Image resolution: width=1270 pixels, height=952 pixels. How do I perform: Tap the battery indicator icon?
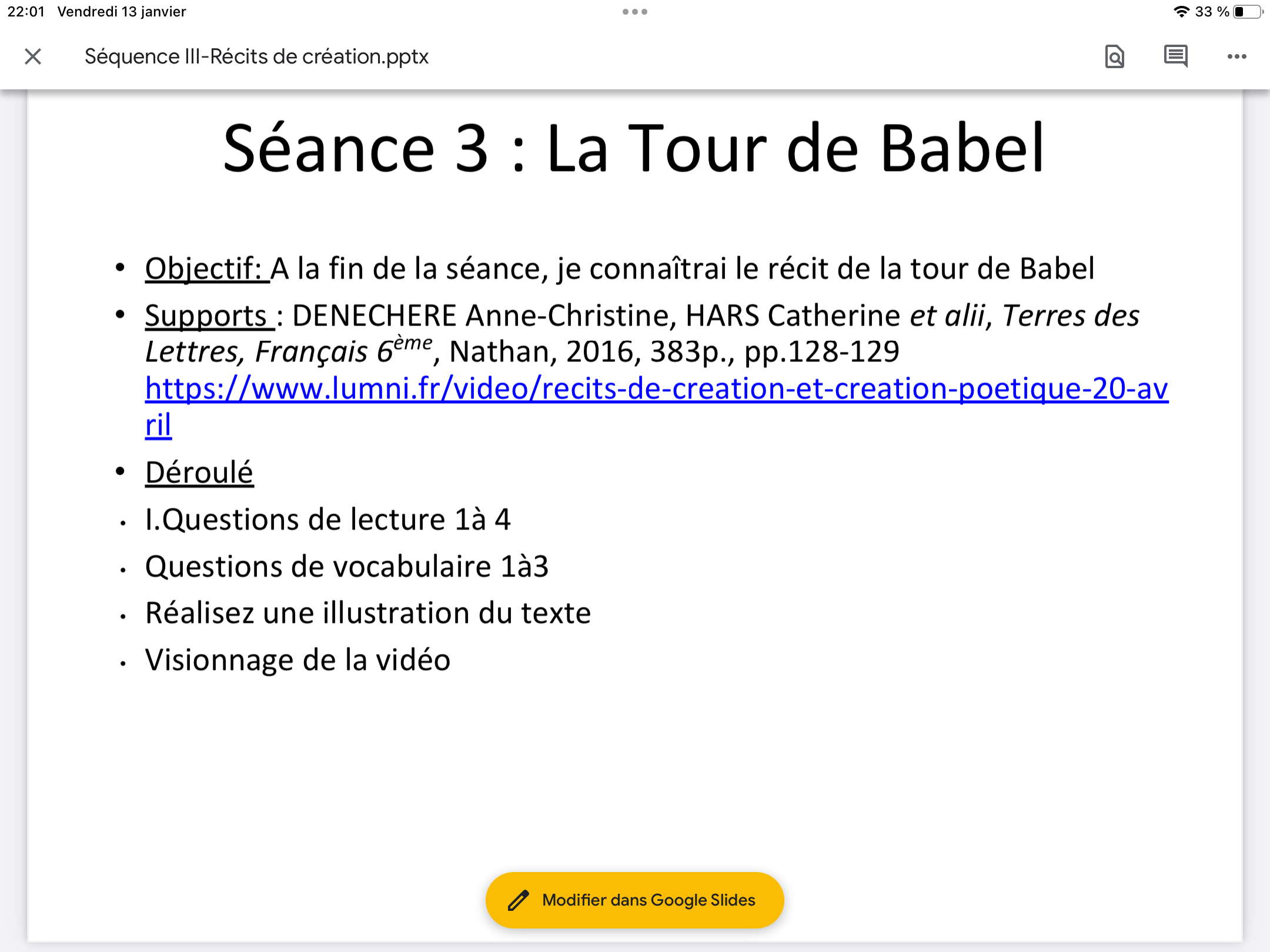pos(1248,12)
